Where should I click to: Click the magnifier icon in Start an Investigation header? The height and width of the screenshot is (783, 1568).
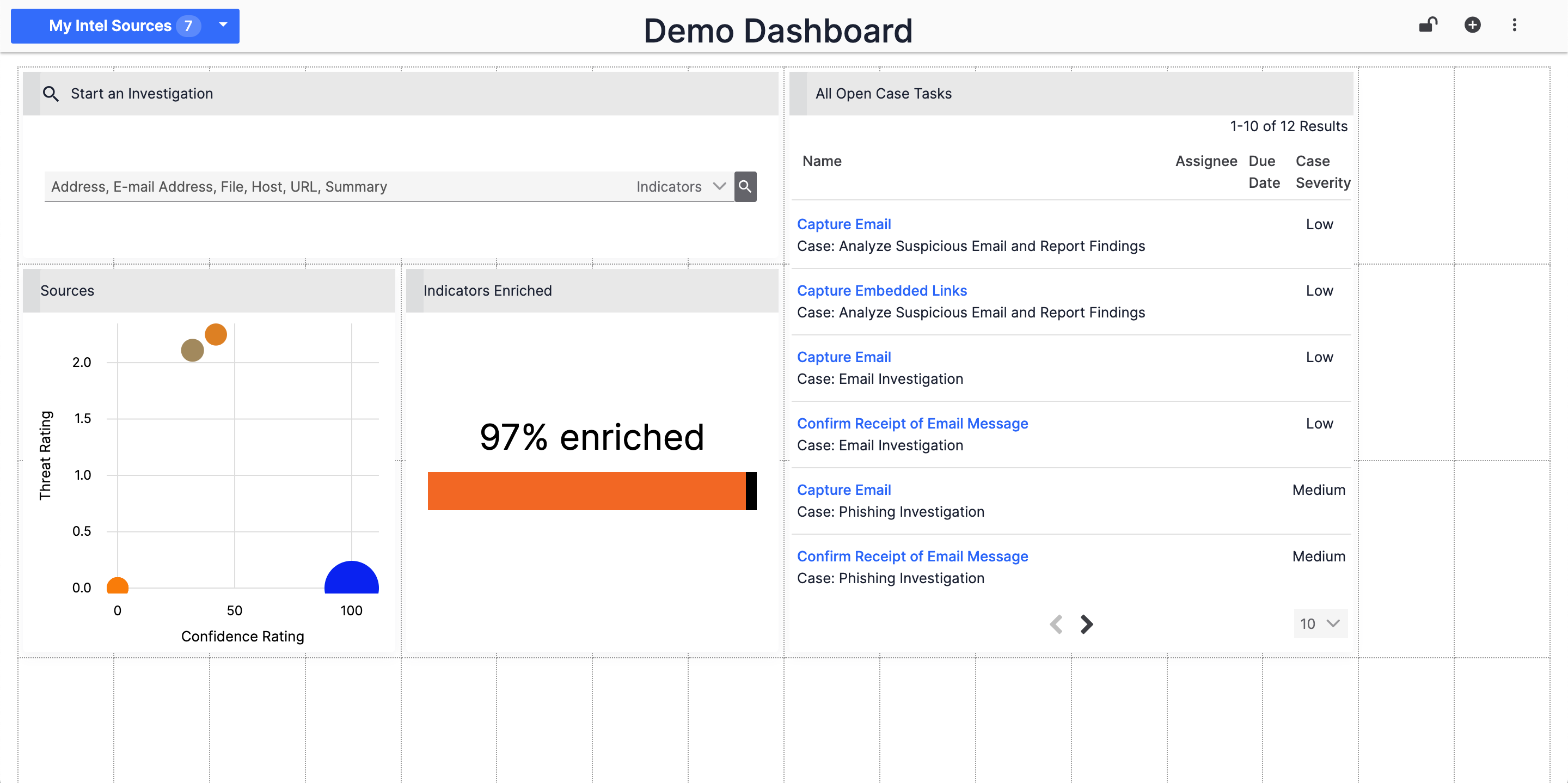51,94
